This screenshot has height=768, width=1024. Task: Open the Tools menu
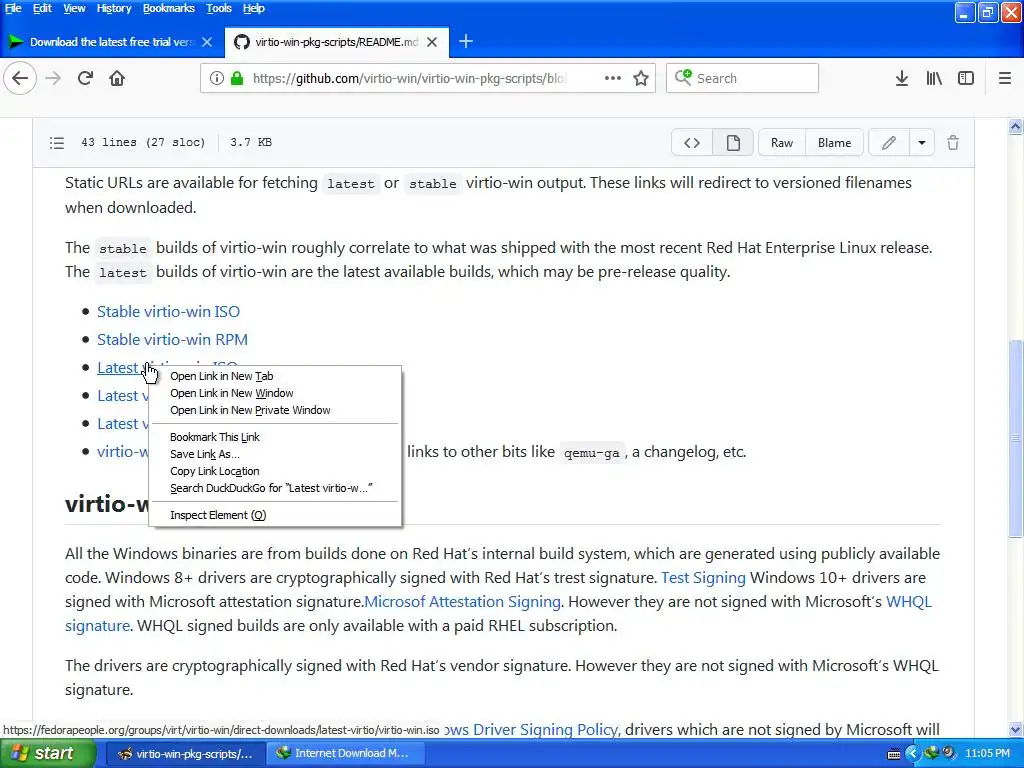coord(219,8)
